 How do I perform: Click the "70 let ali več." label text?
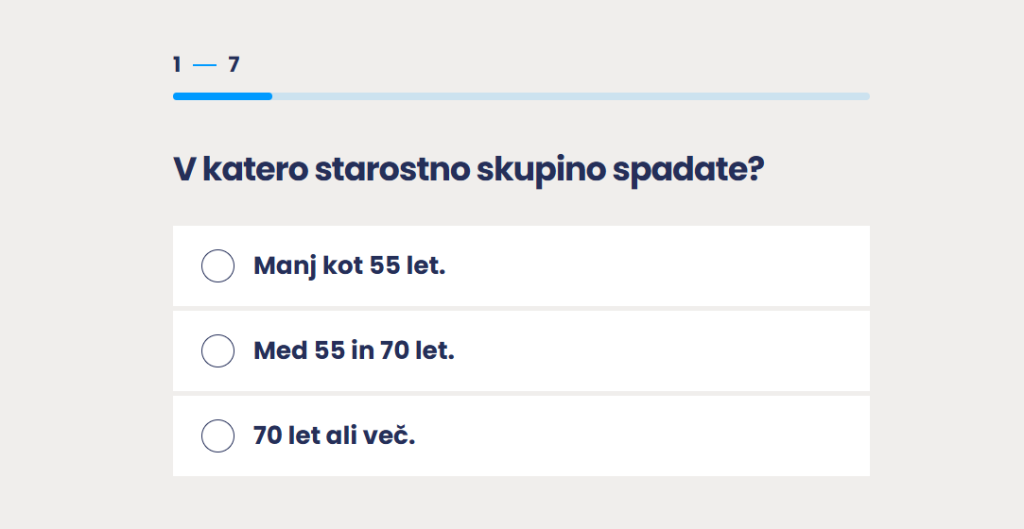(x=334, y=437)
